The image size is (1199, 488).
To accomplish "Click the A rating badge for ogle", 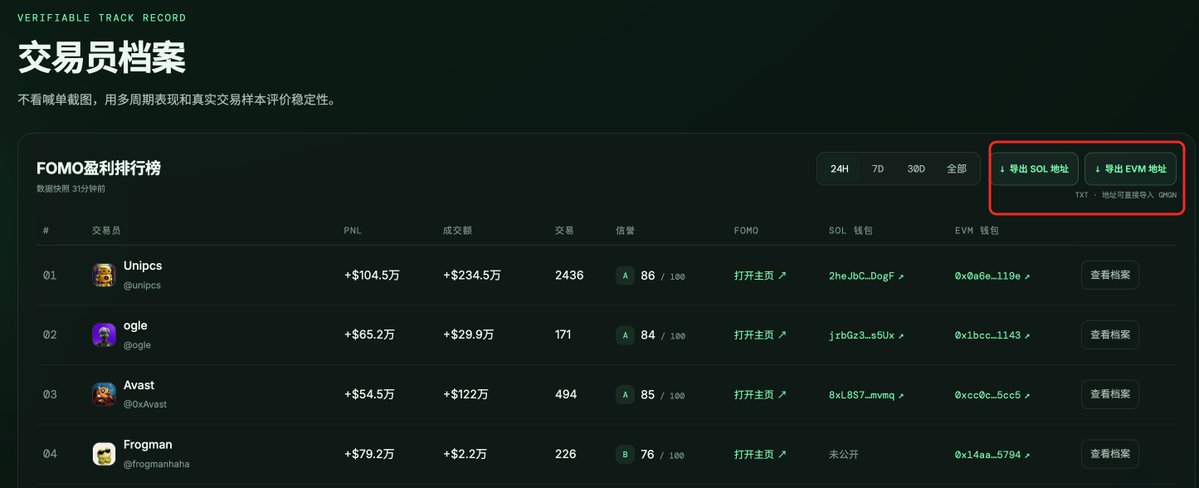I will click(625, 335).
